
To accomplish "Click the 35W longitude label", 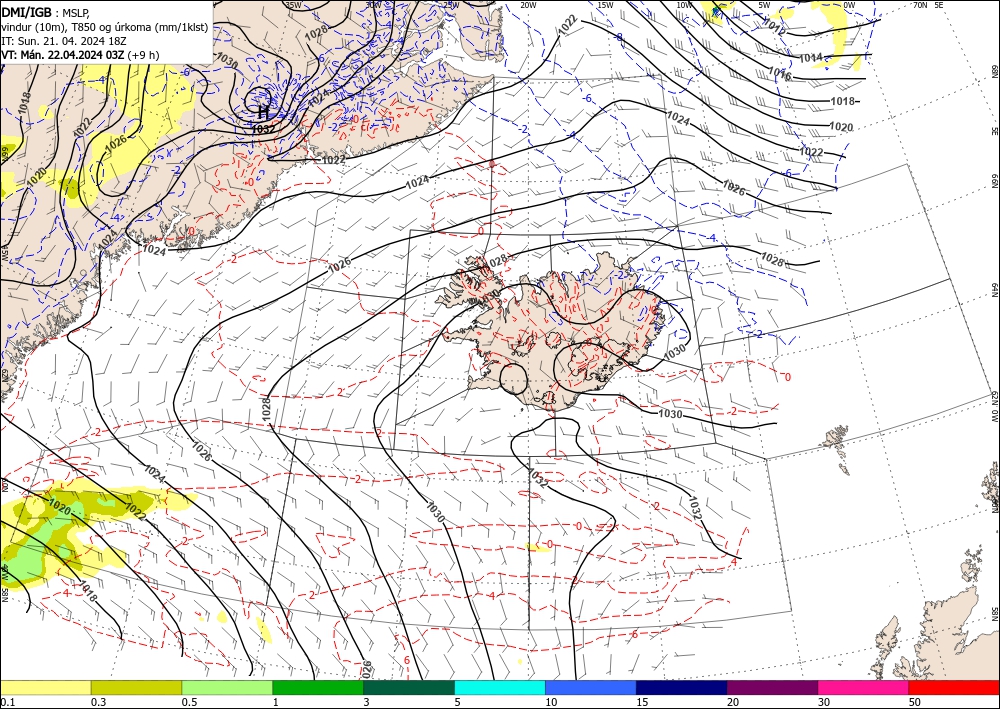I will tap(293, 5).
